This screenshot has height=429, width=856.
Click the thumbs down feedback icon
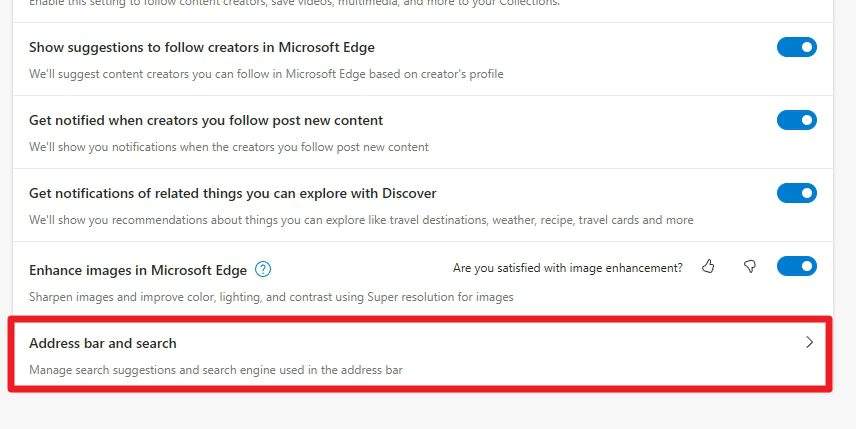(x=750, y=266)
